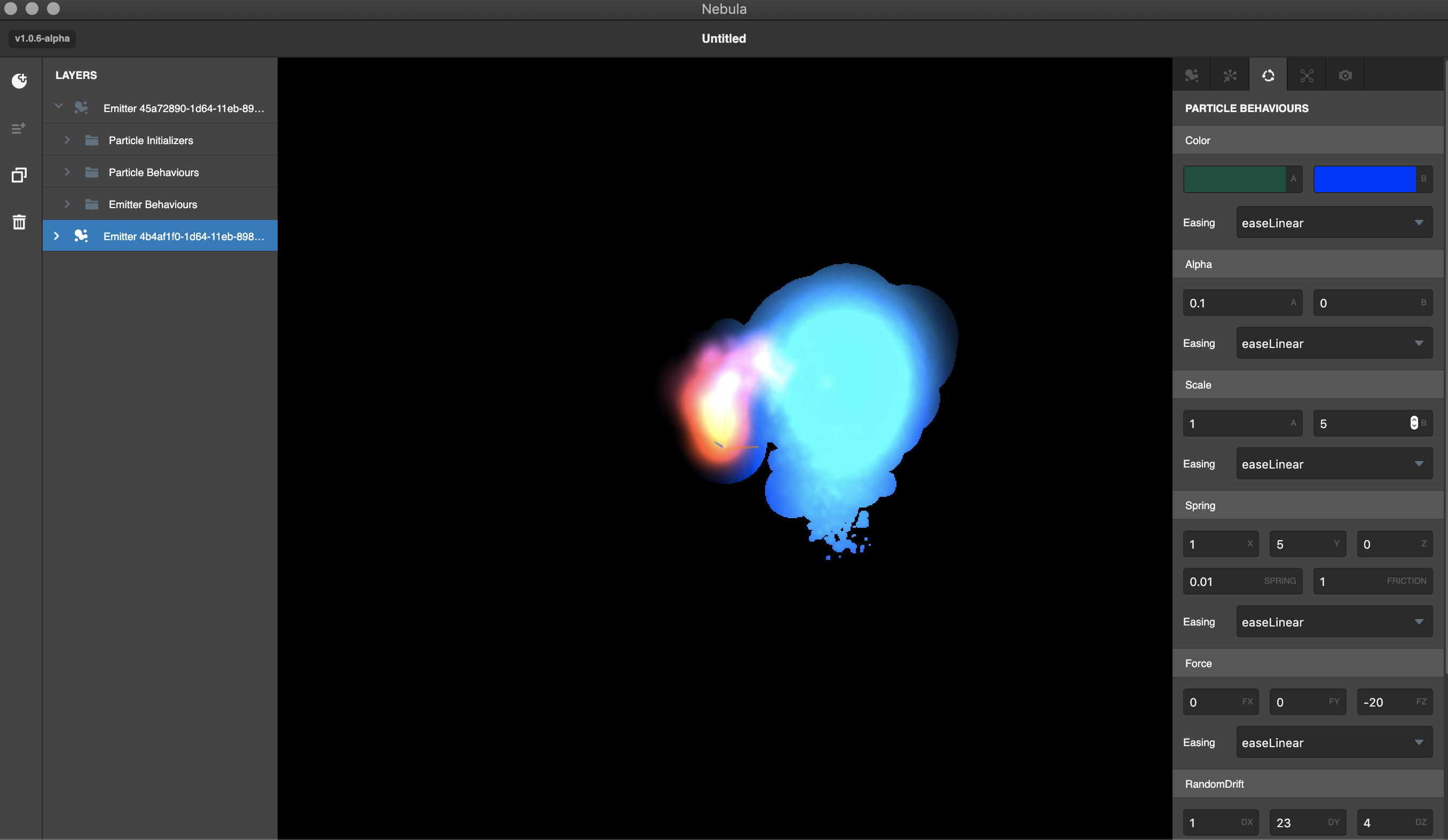Expand the Particle Initializers folder

pyautogui.click(x=67, y=139)
